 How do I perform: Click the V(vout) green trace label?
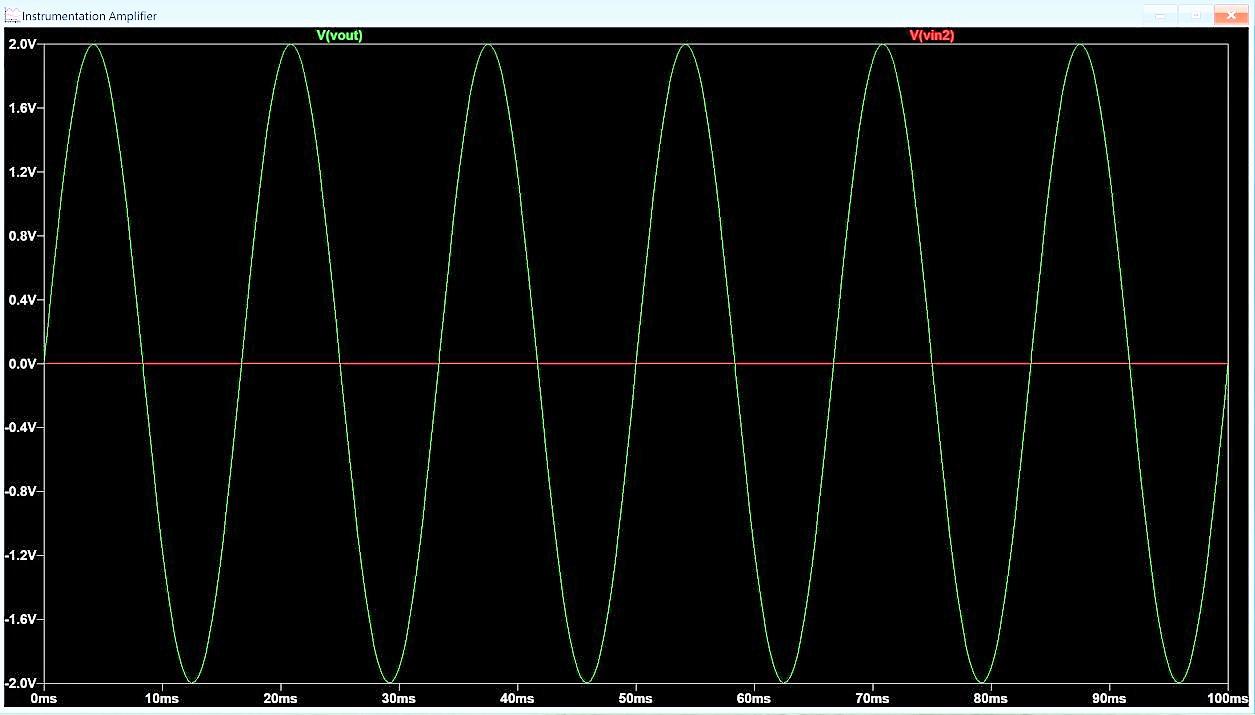pos(339,35)
